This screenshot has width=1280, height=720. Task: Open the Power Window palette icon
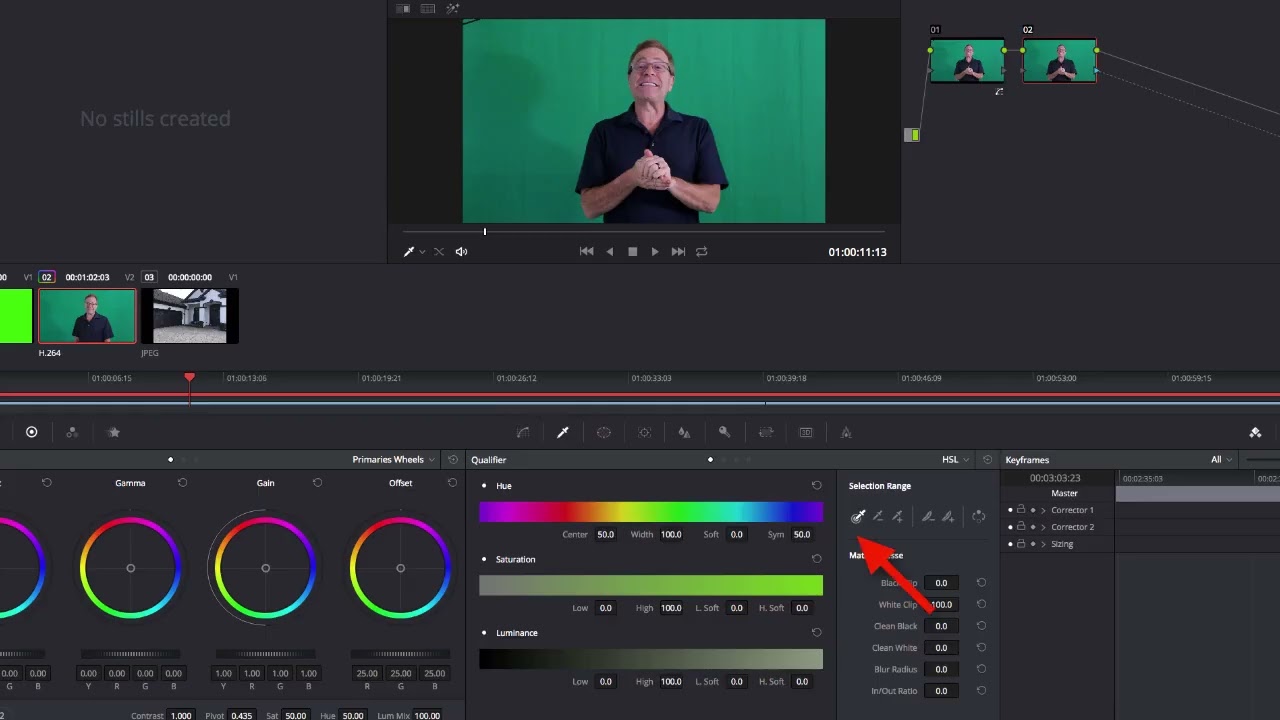click(604, 432)
